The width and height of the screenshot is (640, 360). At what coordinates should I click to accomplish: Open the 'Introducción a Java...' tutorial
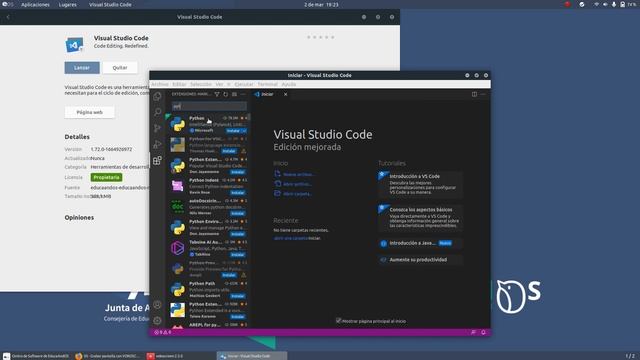[420, 243]
